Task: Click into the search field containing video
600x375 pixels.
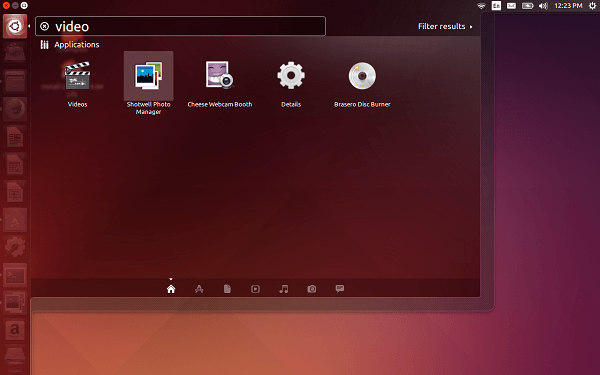Action: coord(180,26)
